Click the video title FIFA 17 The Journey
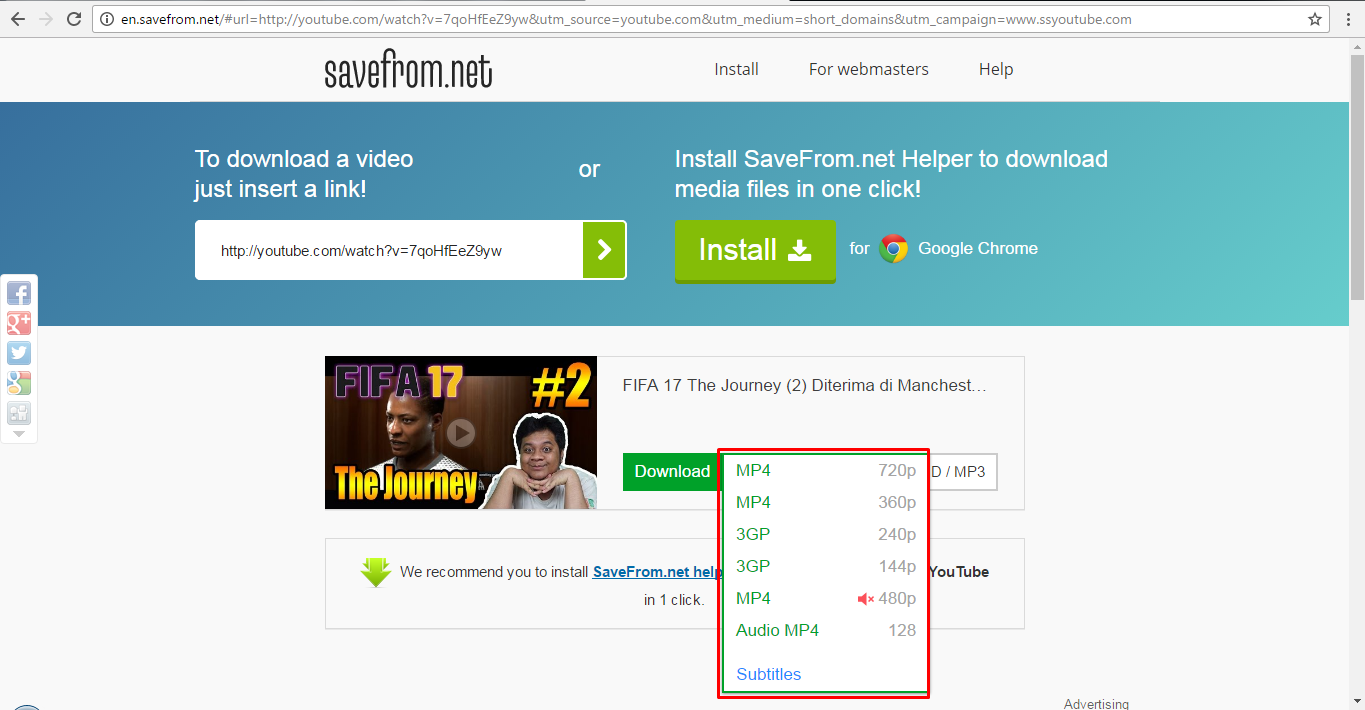The image size is (1365, 710). point(804,385)
